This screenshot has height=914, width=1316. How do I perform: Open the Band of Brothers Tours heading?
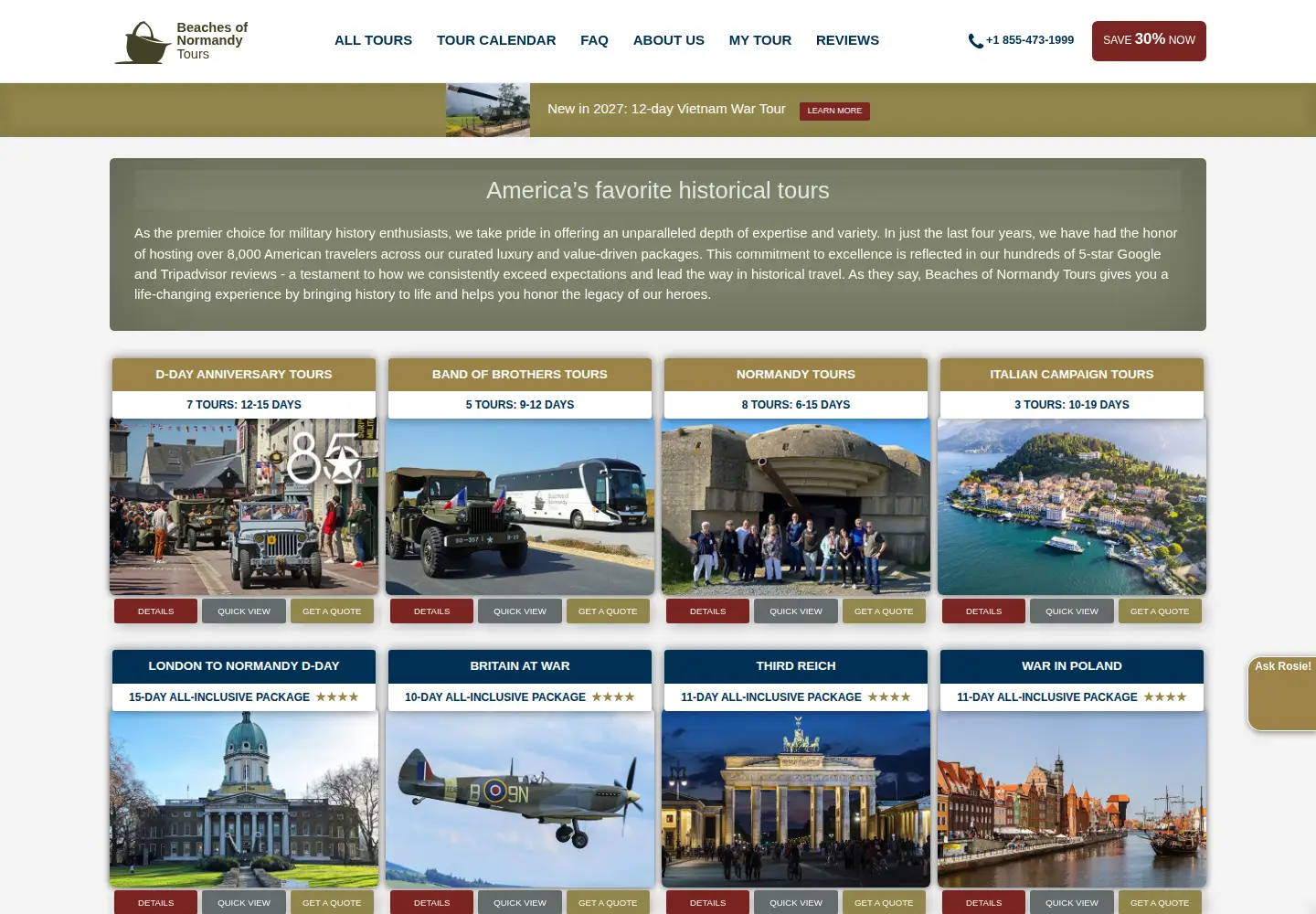point(520,375)
